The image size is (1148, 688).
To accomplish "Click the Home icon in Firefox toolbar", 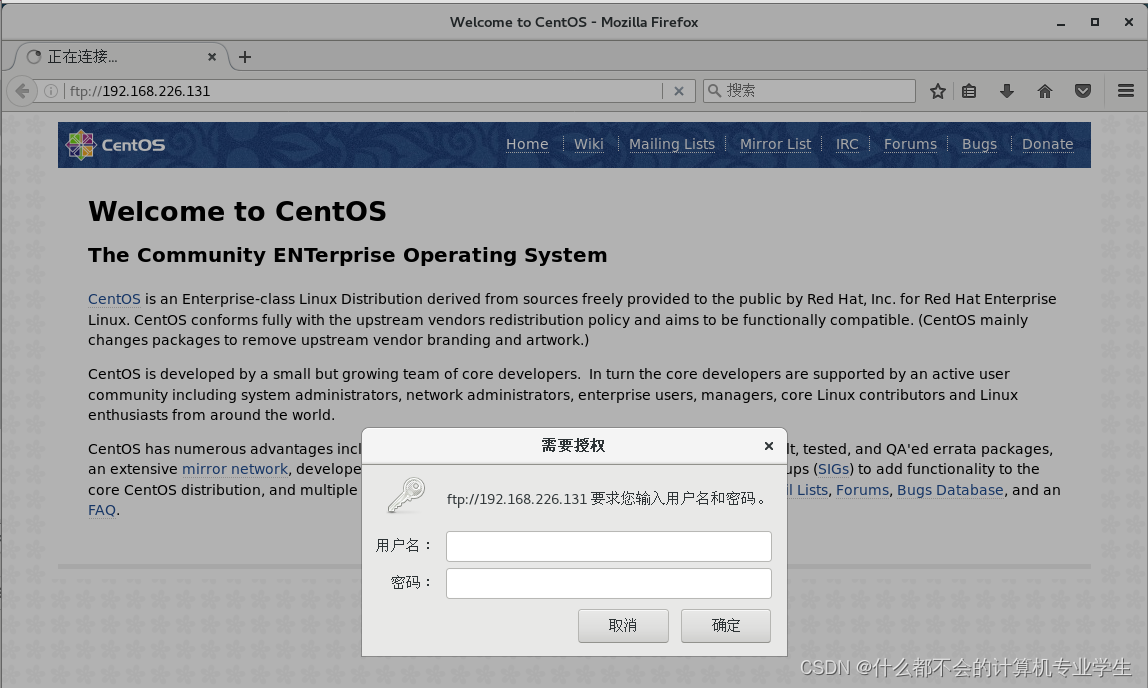I will tap(1044, 90).
